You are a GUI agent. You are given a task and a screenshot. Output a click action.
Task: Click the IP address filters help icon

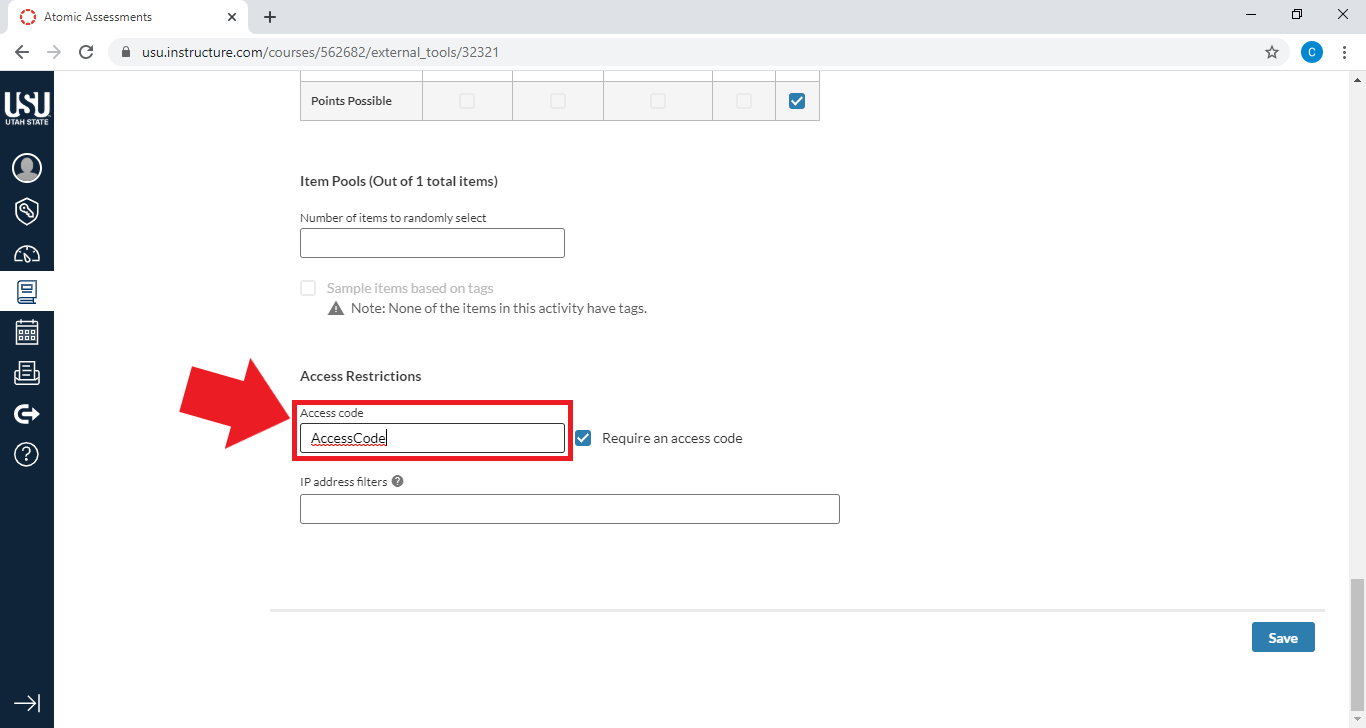pos(397,481)
